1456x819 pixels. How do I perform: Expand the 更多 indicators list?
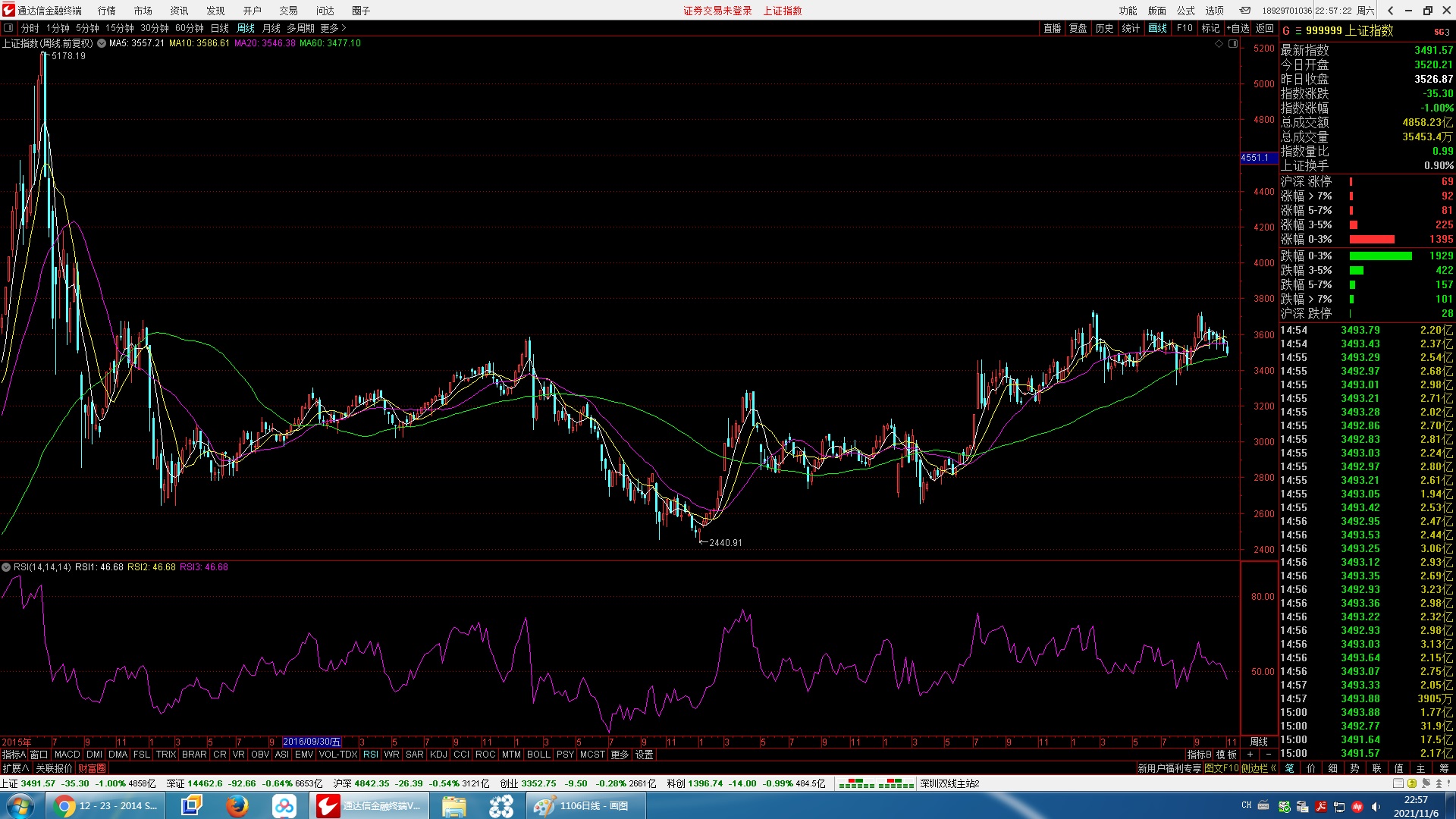click(620, 755)
